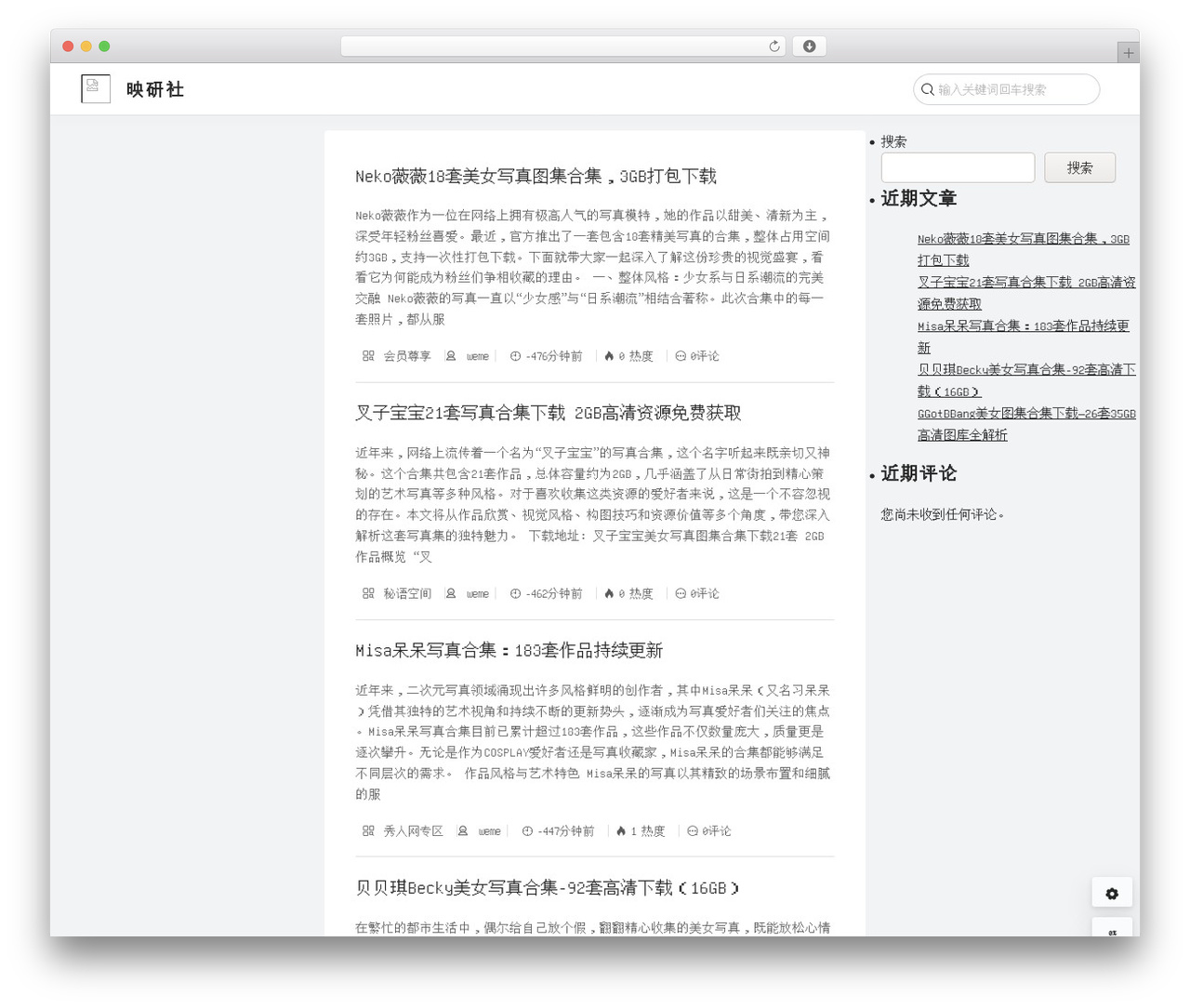The height and width of the screenshot is (1008, 1190).
Task: Click the magnifier icon in header search
Action: tap(927, 89)
